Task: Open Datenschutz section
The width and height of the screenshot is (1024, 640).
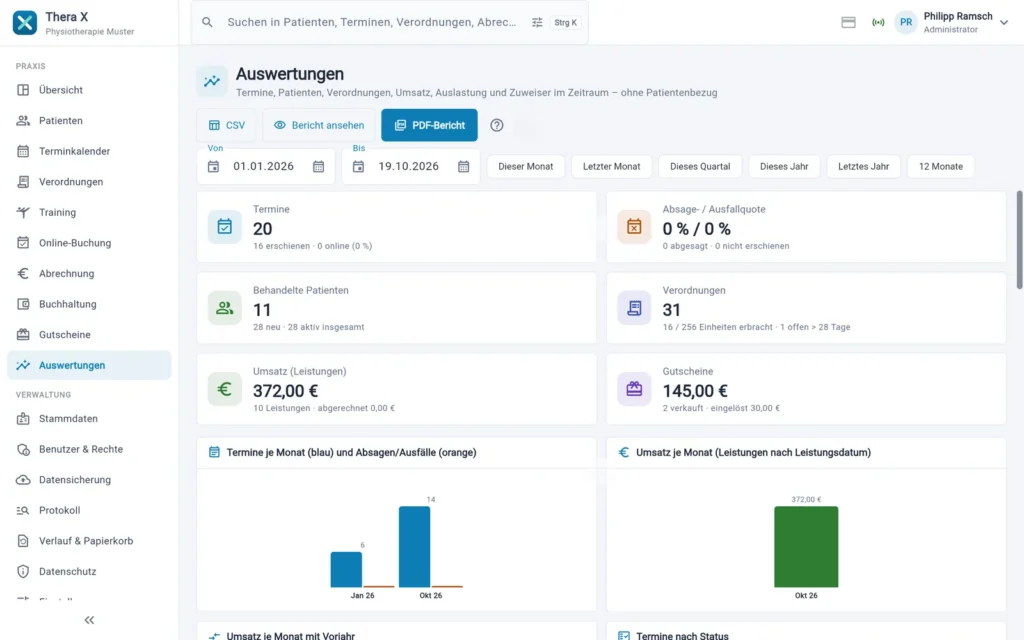Action: (x=89, y=571)
